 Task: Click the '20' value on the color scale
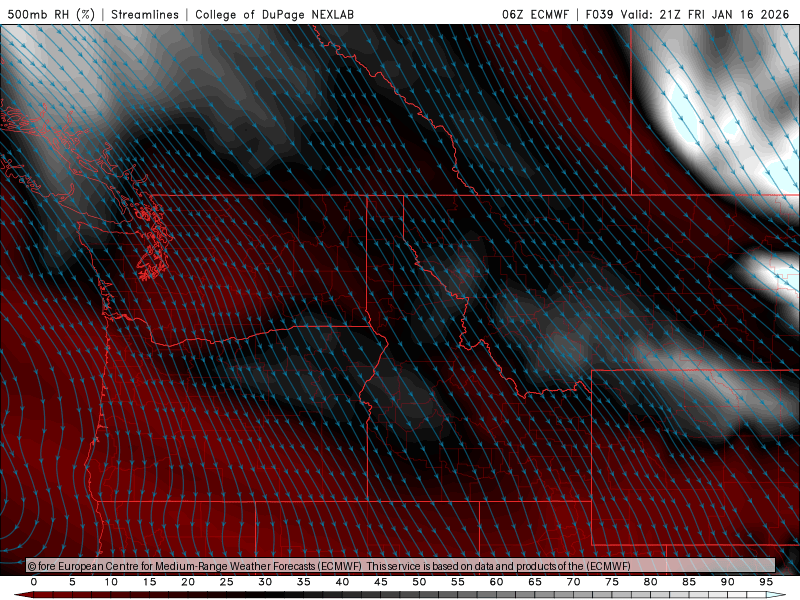tap(188, 582)
